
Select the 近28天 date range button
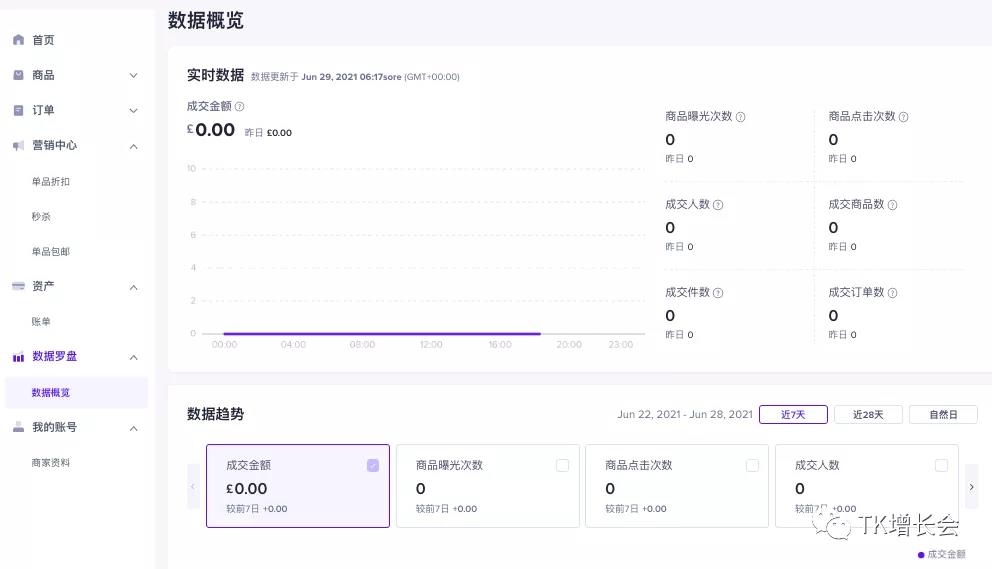868,414
